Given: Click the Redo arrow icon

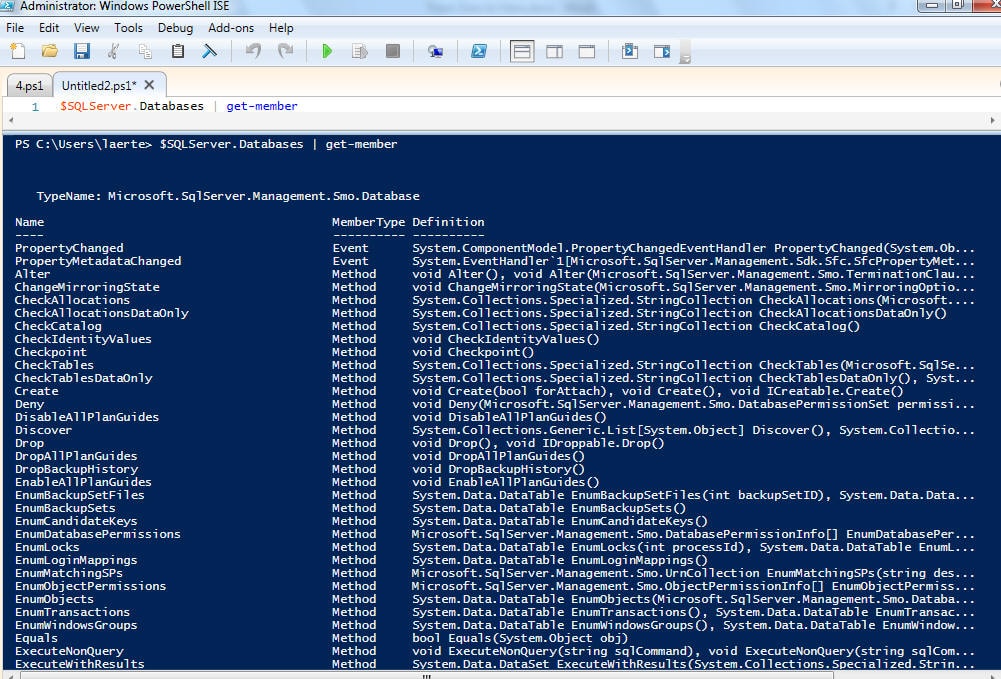Looking at the screenshot, I should click(285, 51).
